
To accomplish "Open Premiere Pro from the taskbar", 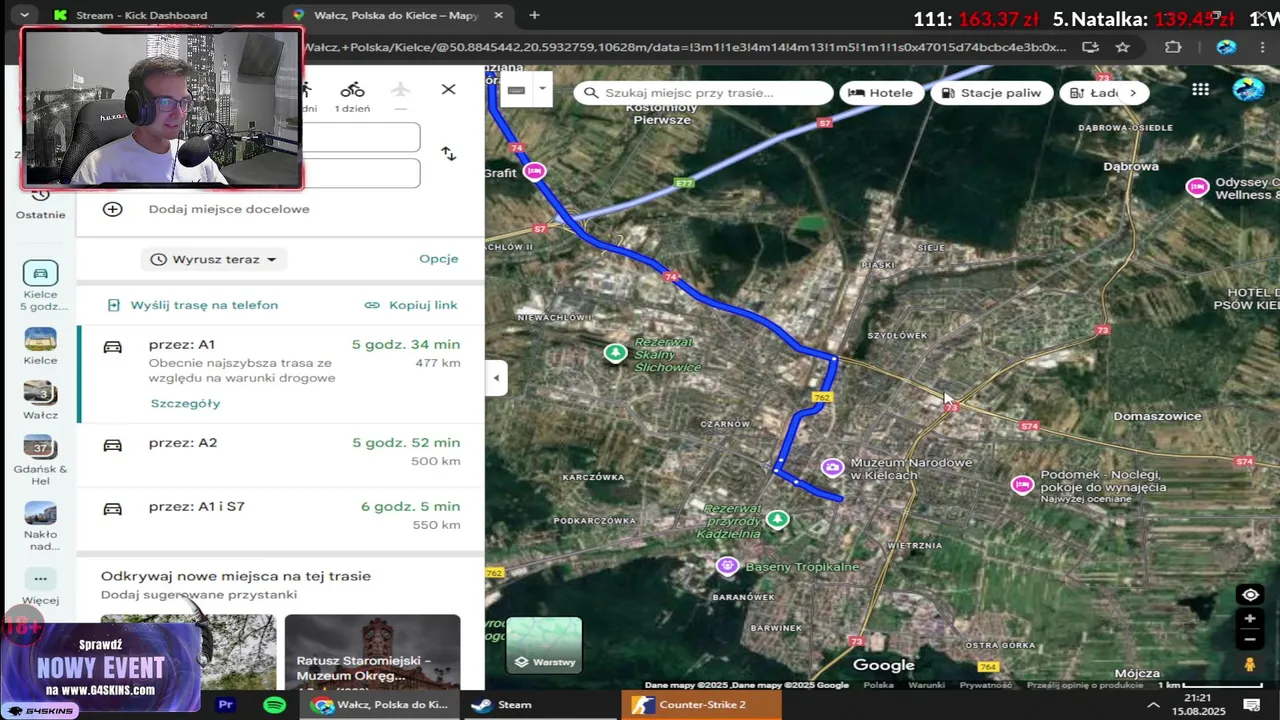I will coord(226,705).
